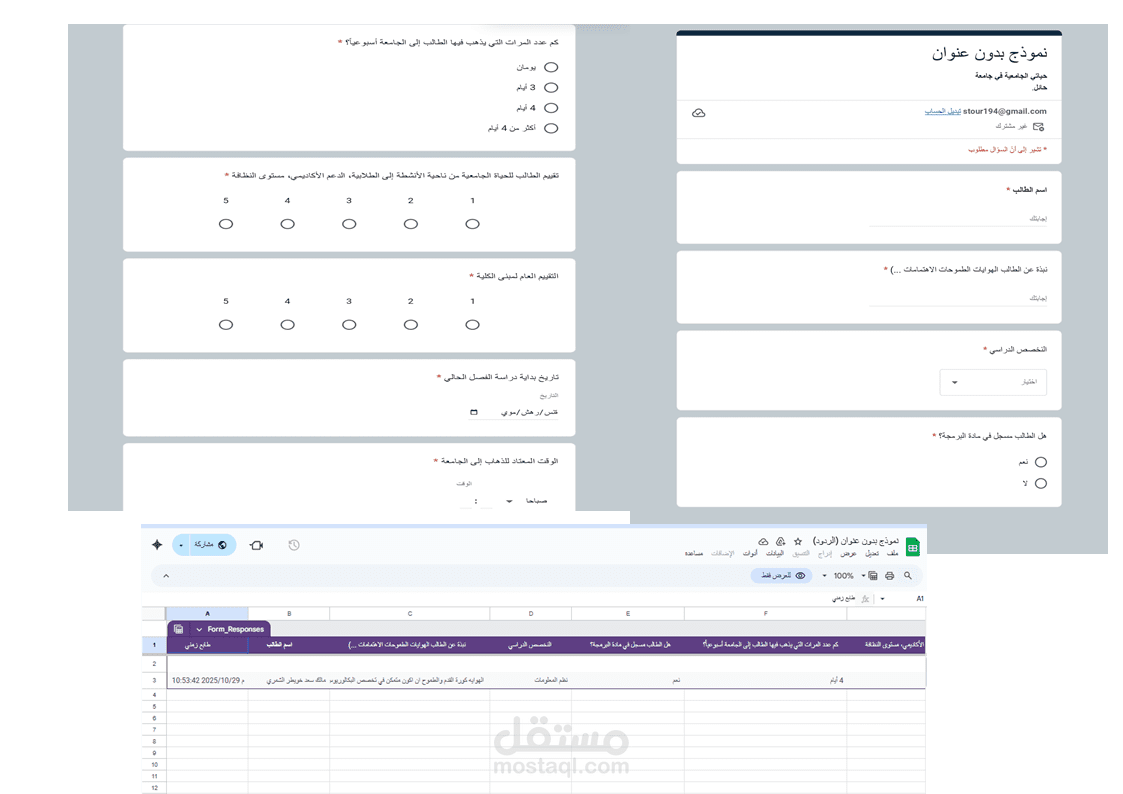Click the cloud saved status icon on the form
Viewport: 1123px width, 794px height.
tap(698, 113)
